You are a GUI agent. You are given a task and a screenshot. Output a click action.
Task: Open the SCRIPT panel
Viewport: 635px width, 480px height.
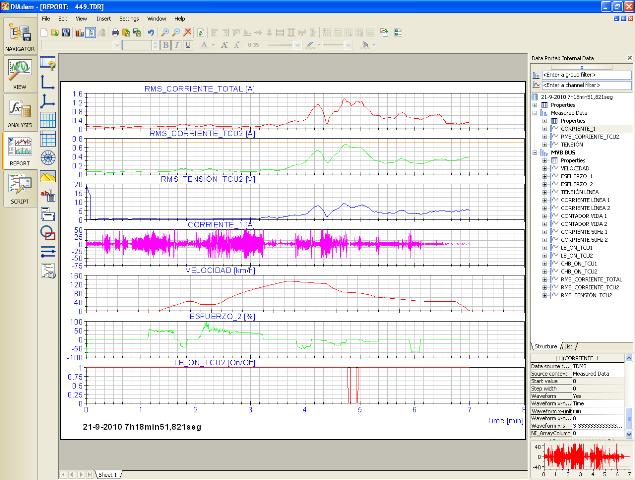(x=19, y=188)
